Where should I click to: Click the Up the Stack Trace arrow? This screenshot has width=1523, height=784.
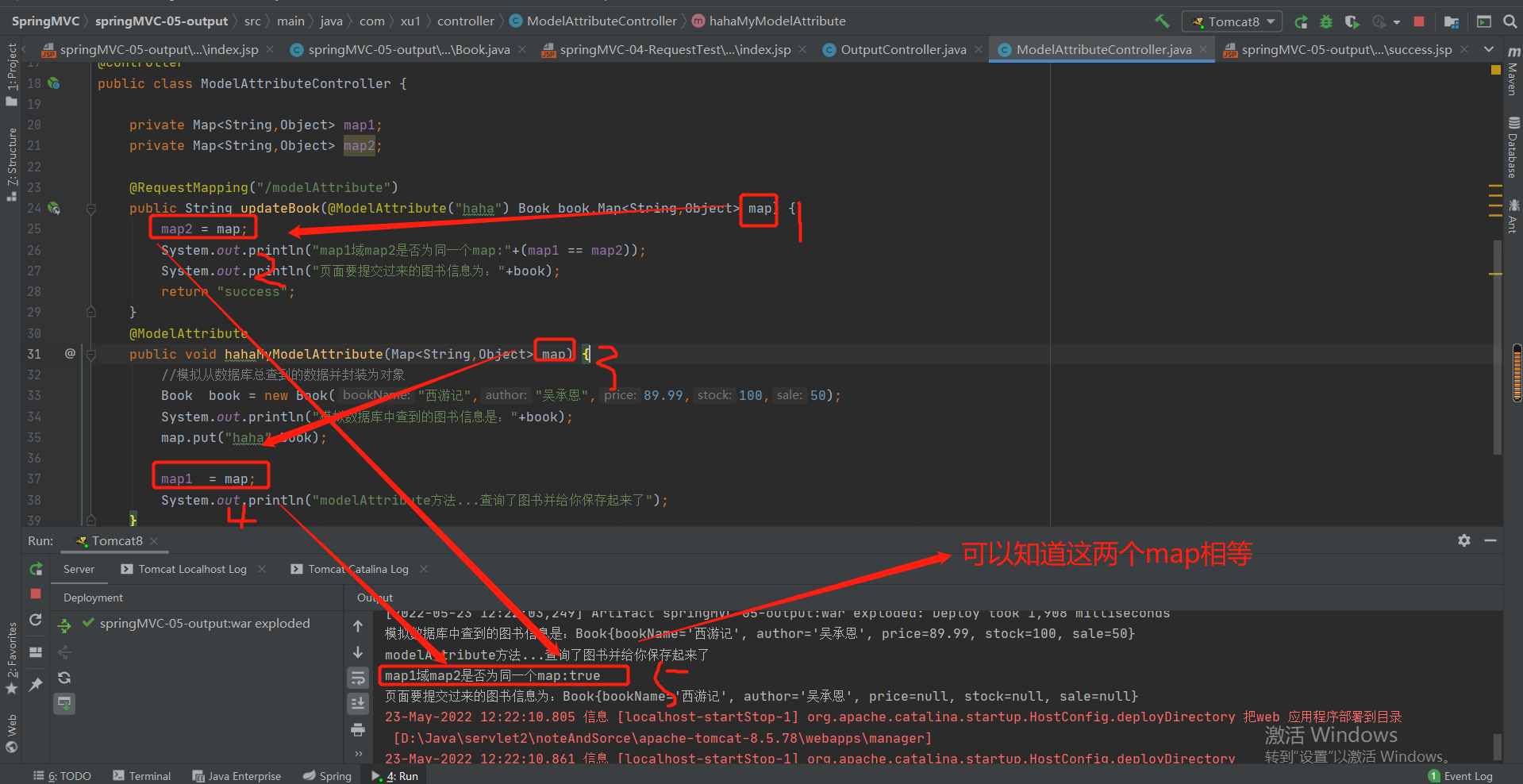coord(358,626)
